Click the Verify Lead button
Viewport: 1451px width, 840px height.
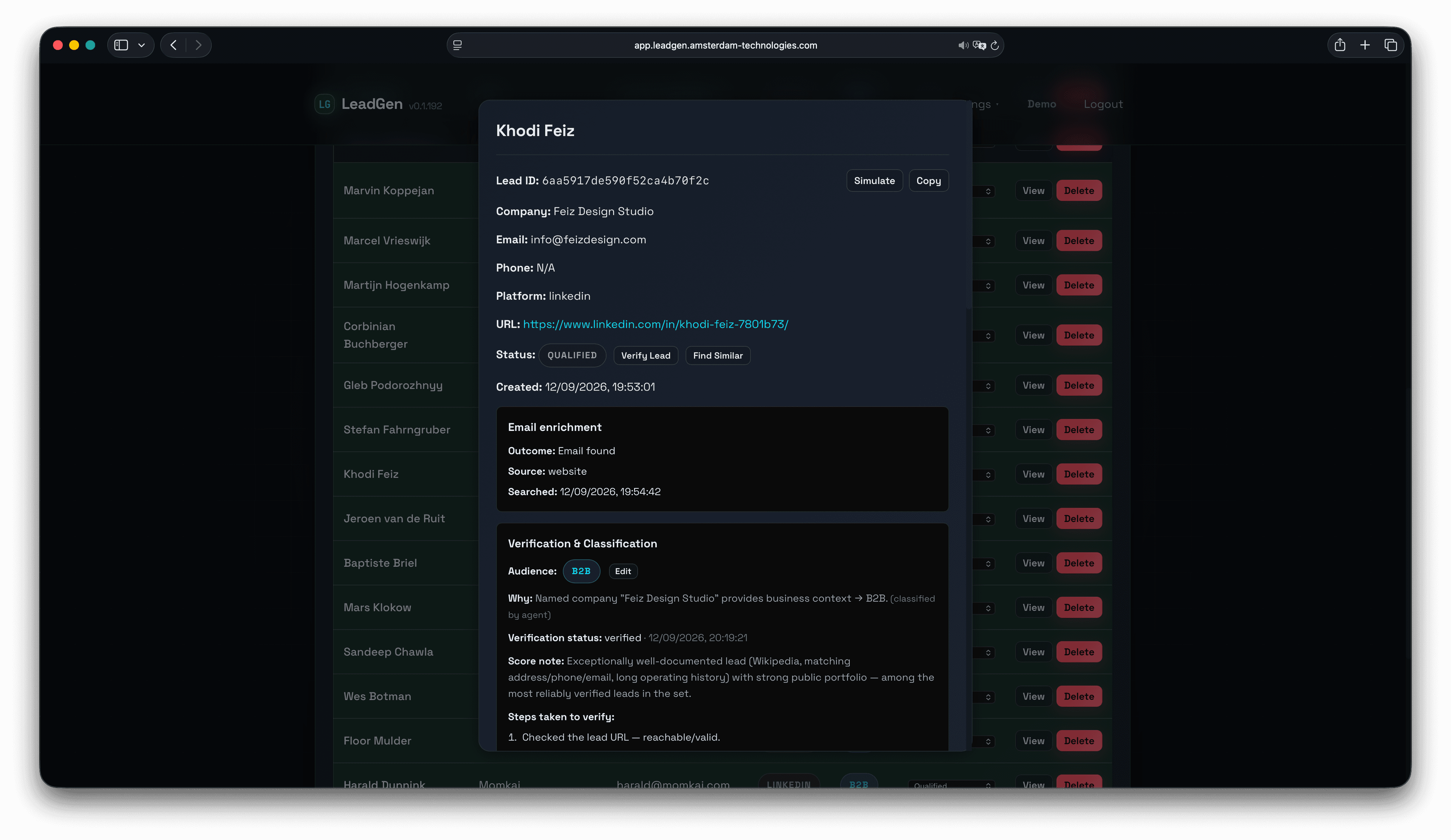pos(645,355)
